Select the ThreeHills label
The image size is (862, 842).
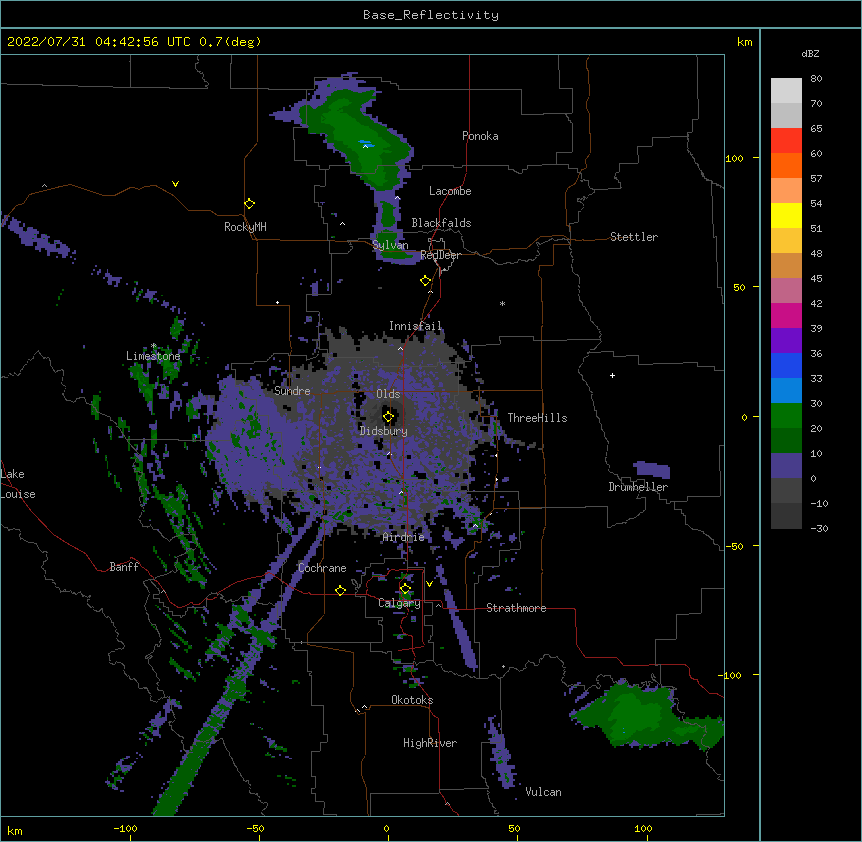tap(537, 418)
